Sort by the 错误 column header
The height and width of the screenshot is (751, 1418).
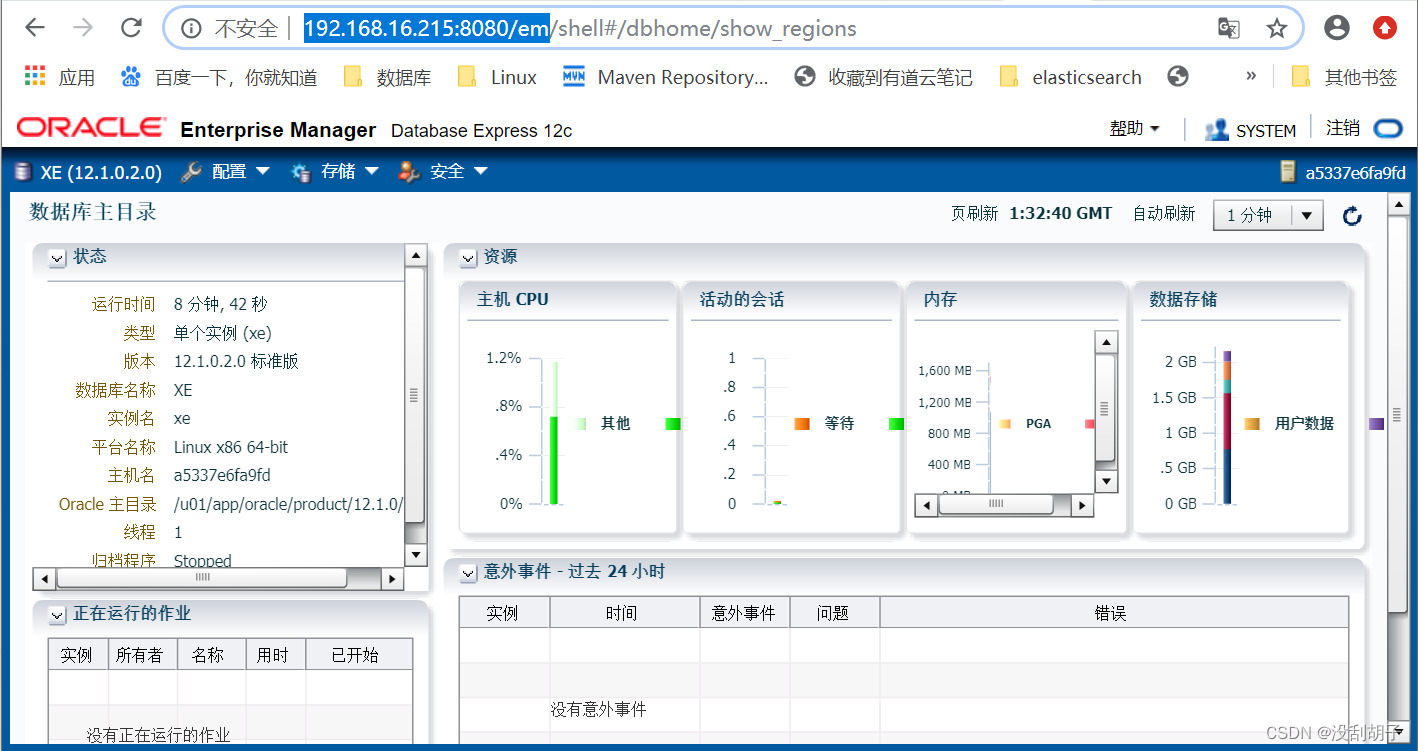pyautogui.click(x=1114, y=613)
